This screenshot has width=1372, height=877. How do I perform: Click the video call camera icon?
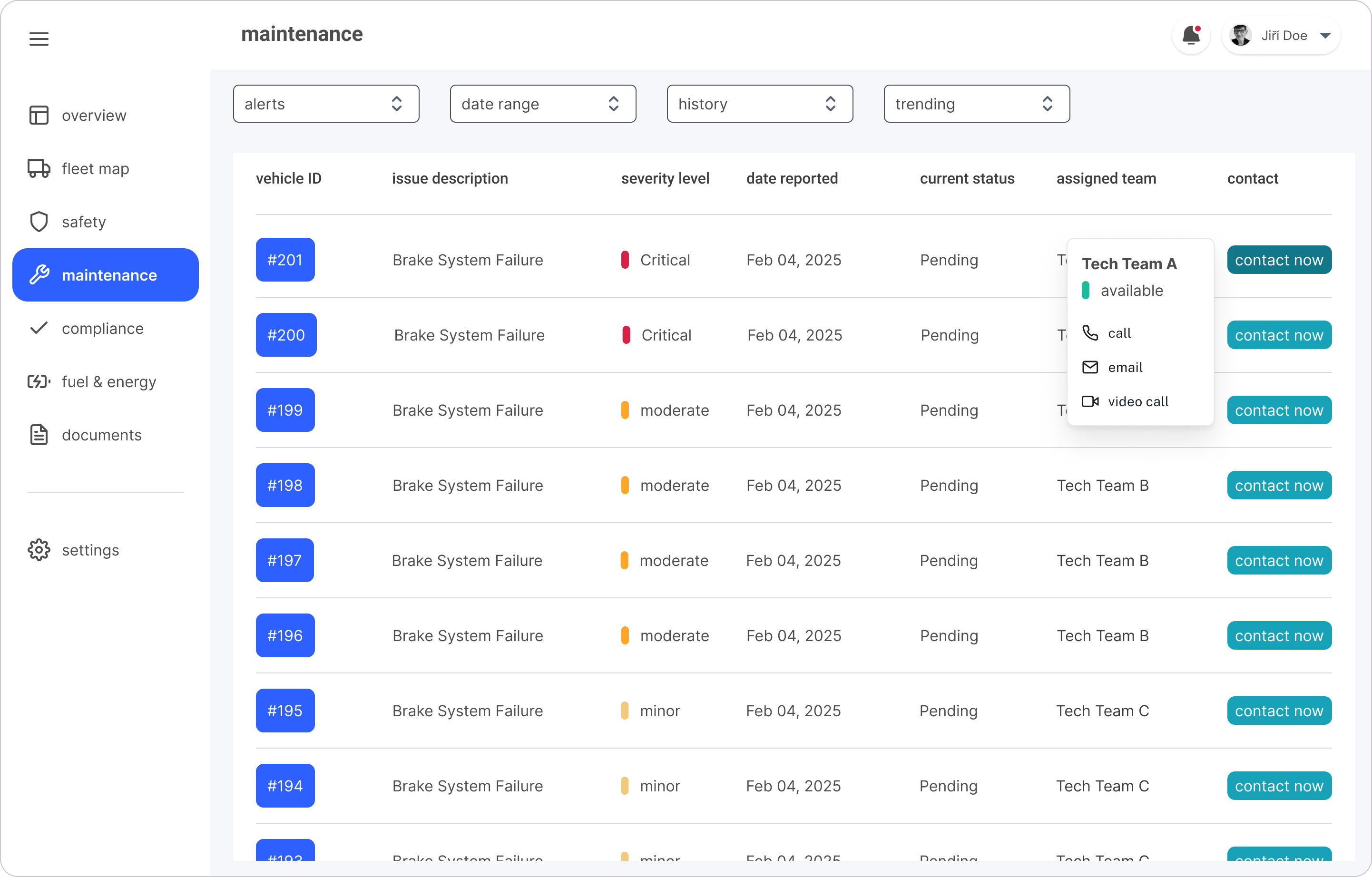tap(1089, 401)
